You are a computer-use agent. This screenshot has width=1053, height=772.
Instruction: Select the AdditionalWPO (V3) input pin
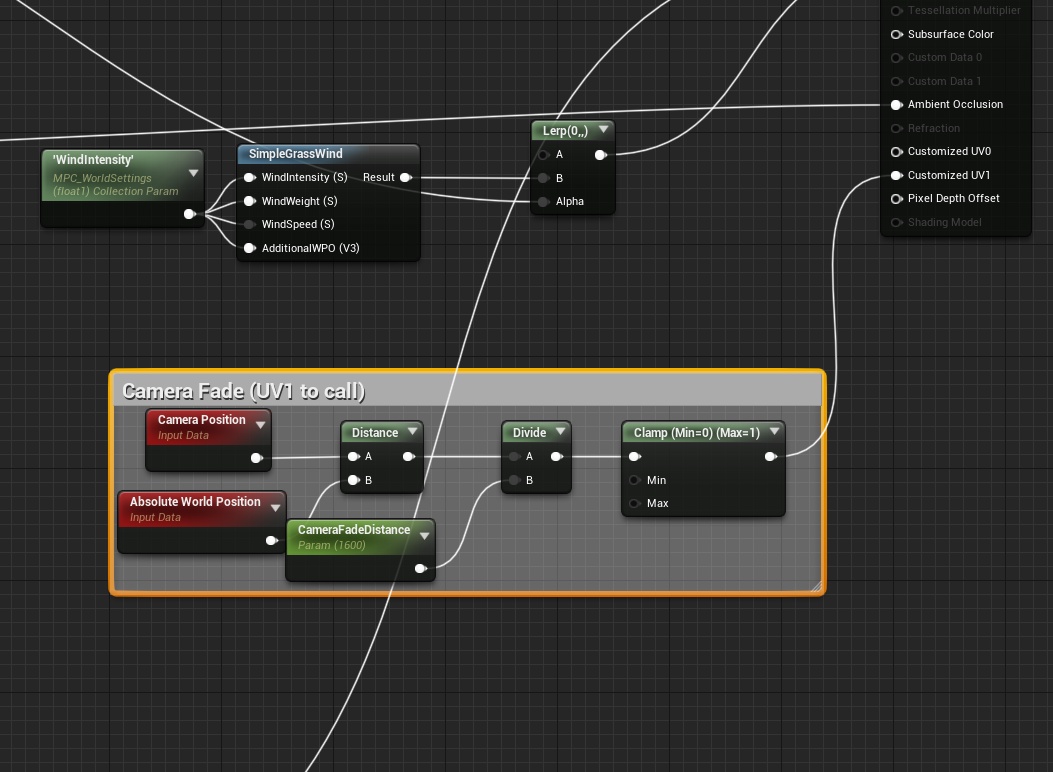tap(249, 248)
